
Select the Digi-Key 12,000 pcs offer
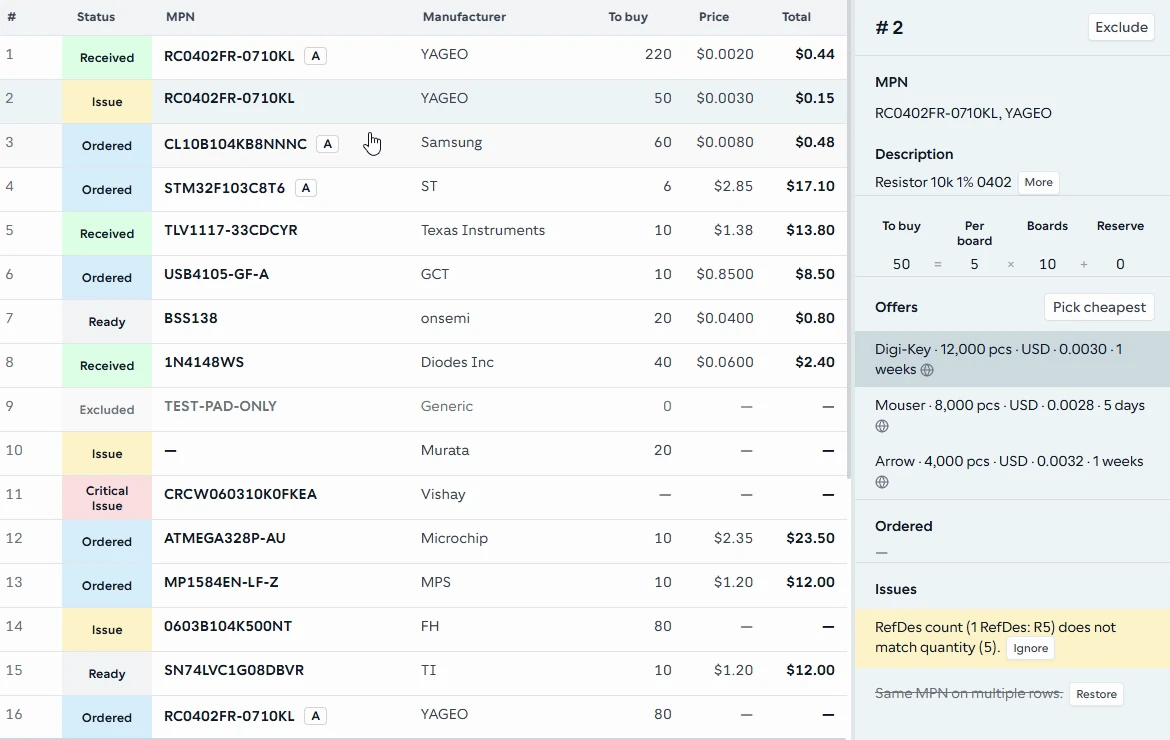[1012, 359]
